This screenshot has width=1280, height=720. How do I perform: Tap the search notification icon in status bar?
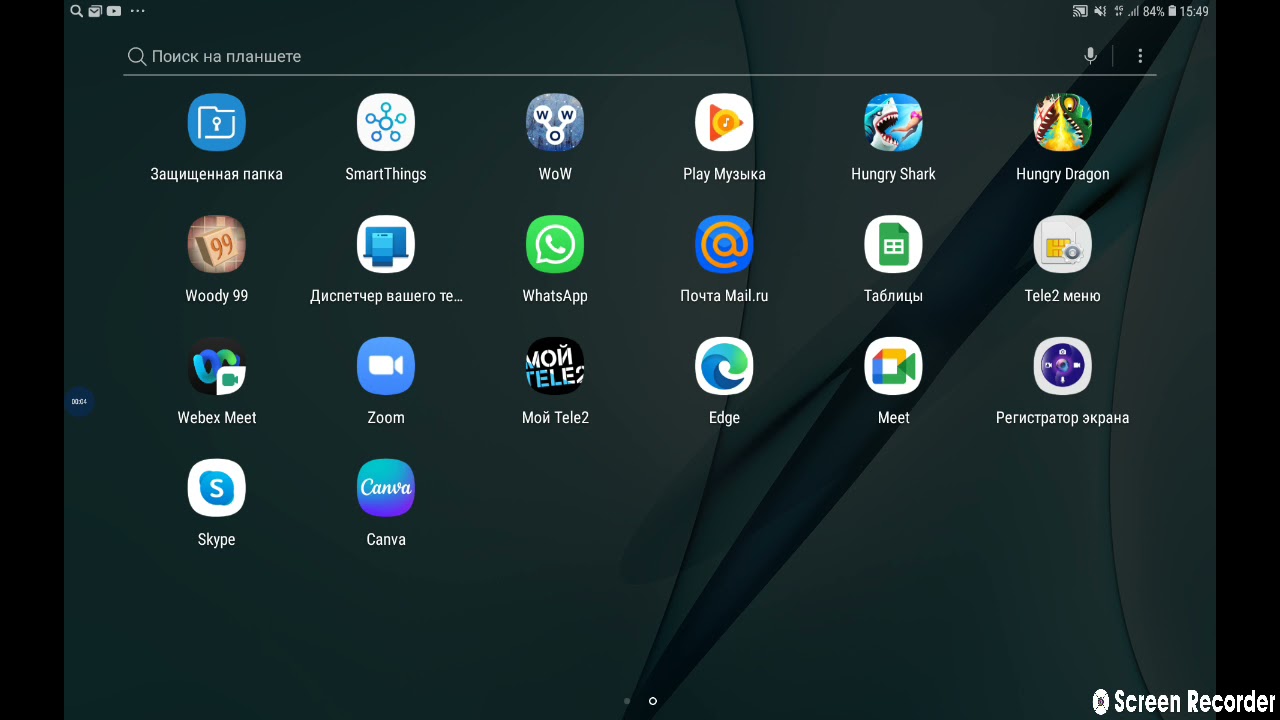pyautogui.click(x=77, y=12)
